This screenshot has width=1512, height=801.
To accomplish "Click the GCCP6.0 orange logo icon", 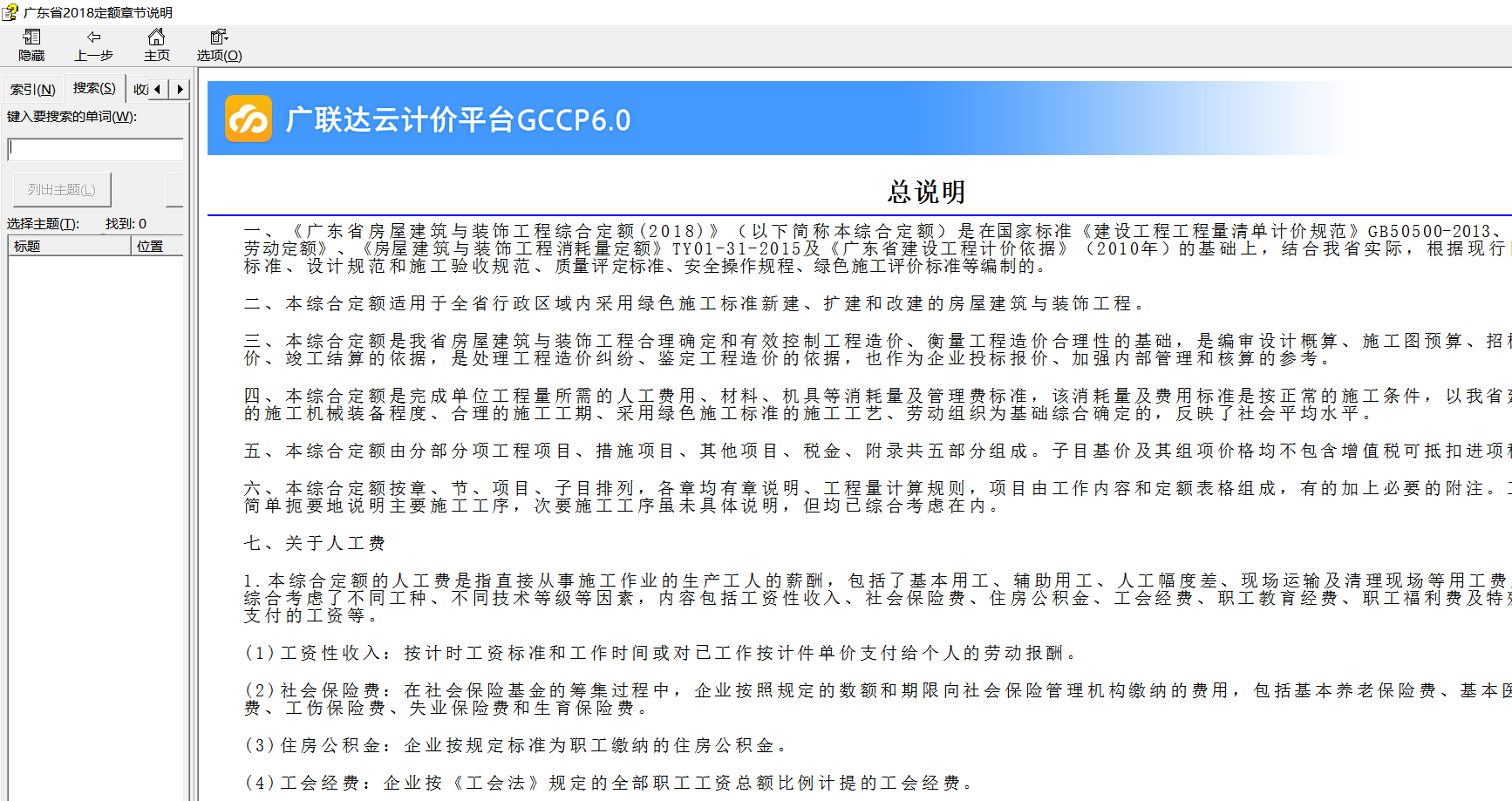I will [x=249, y=119].
